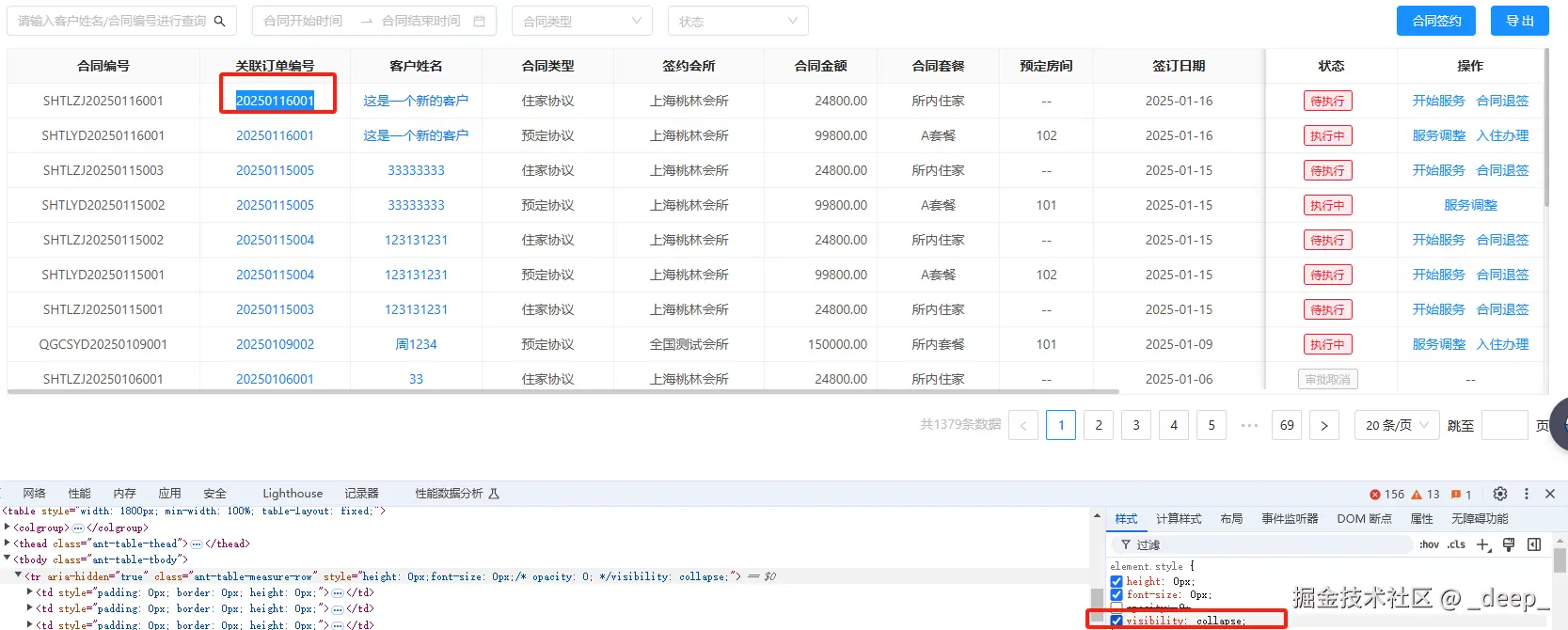Open the 记录器 tab
The width and height of the screenshot is (1568, 630).
pyautogui.click(x=361, y=494)
